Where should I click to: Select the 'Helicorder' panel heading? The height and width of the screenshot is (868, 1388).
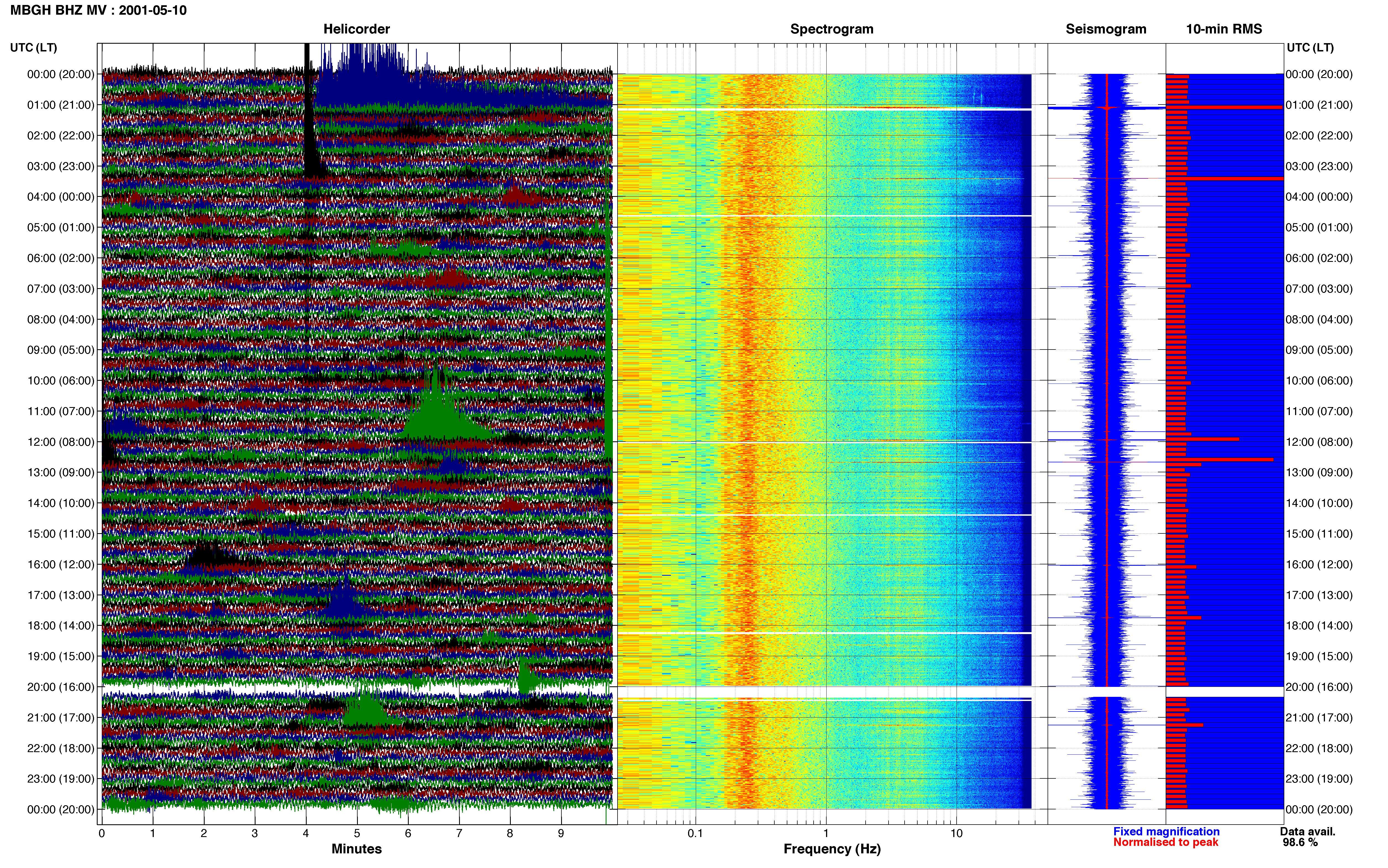pos(356,29)
